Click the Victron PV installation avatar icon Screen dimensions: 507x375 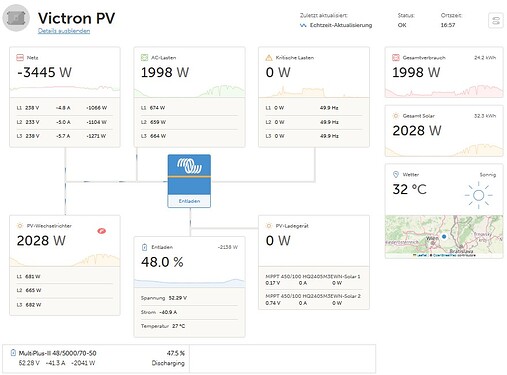(16, 18)
